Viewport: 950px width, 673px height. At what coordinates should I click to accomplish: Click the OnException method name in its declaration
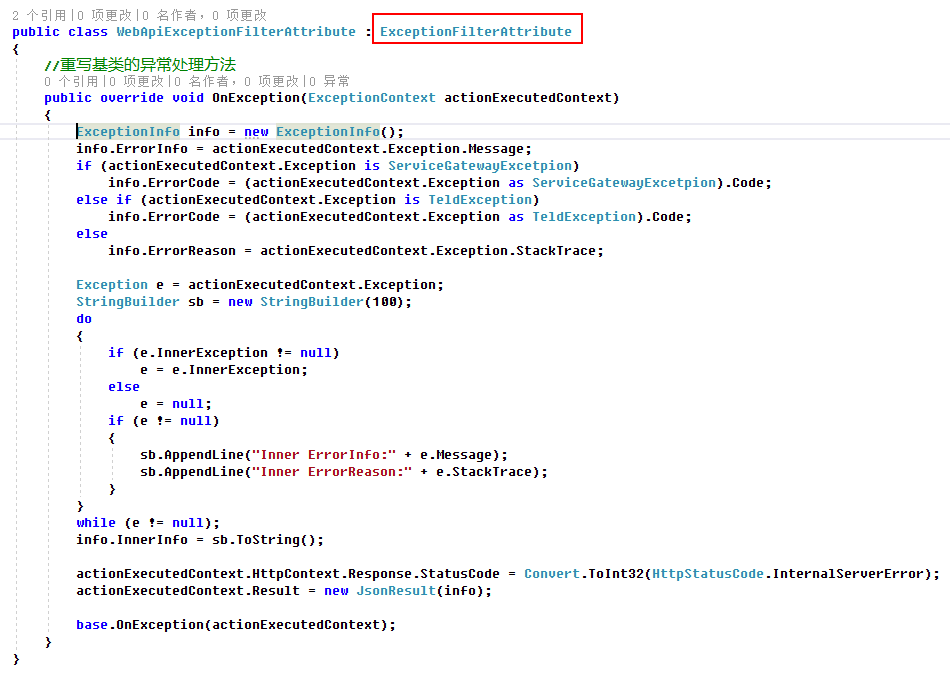point(256,98)
